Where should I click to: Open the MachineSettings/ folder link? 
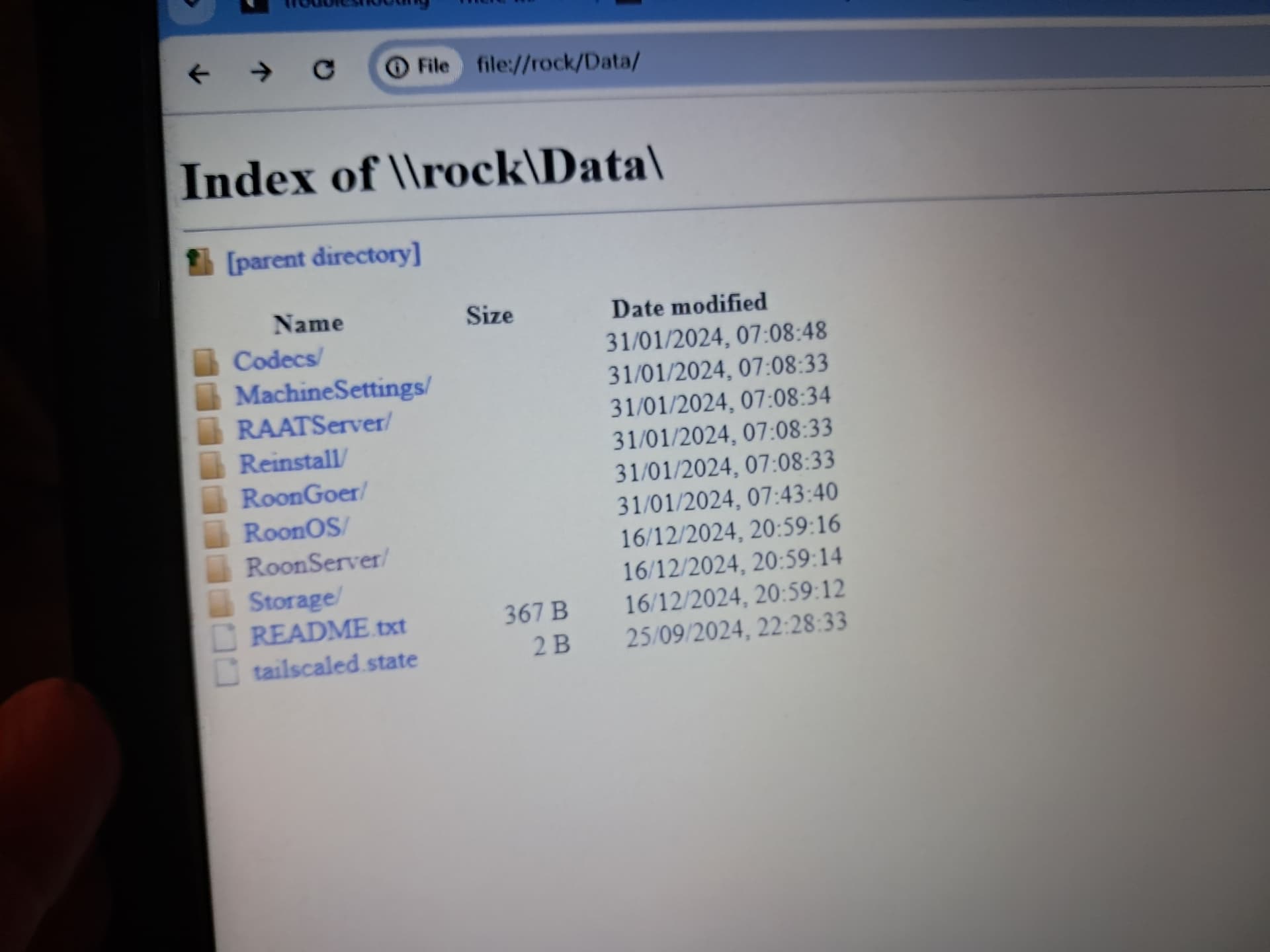(x=333, y=391)
